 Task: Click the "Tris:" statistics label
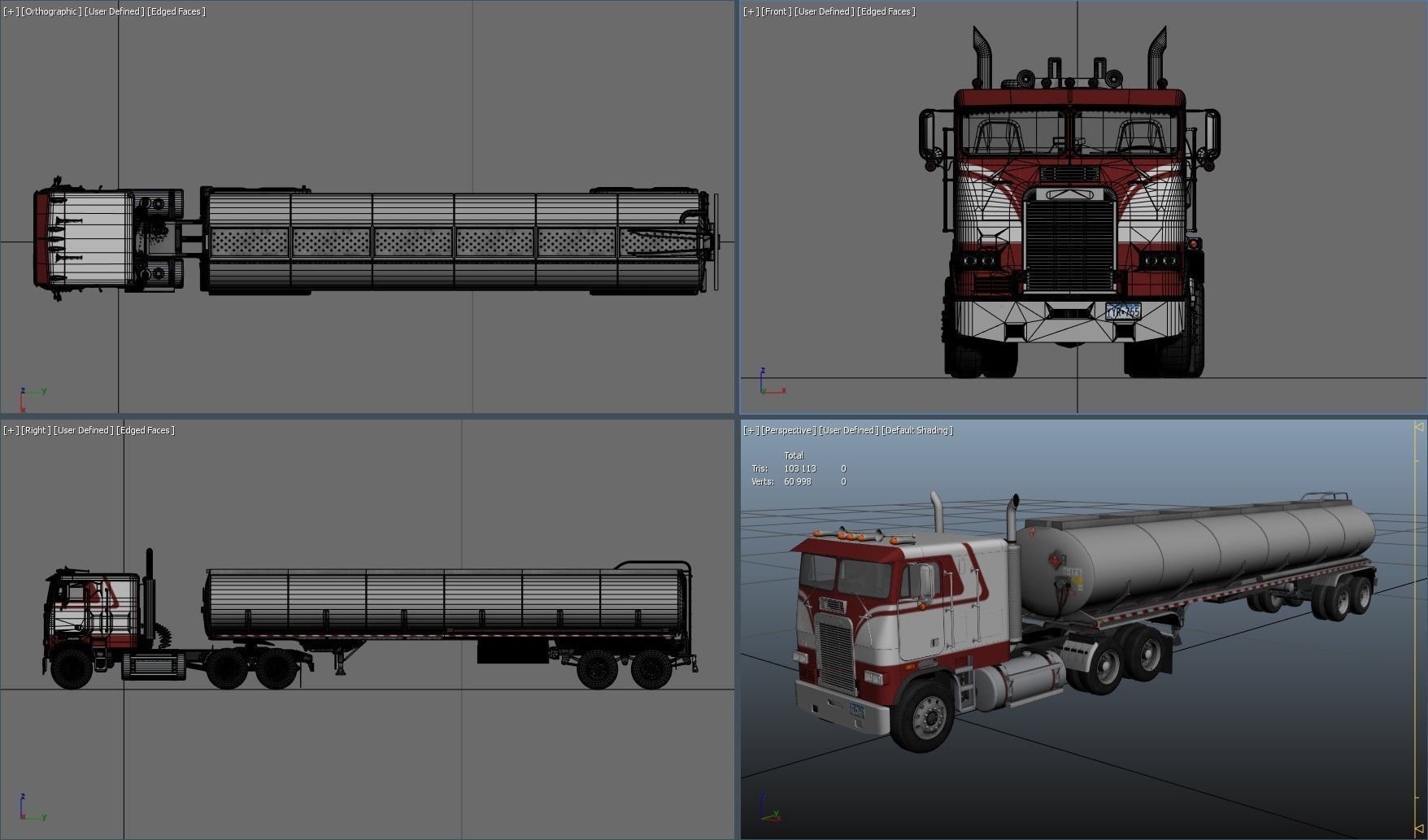tap(760, 468)
